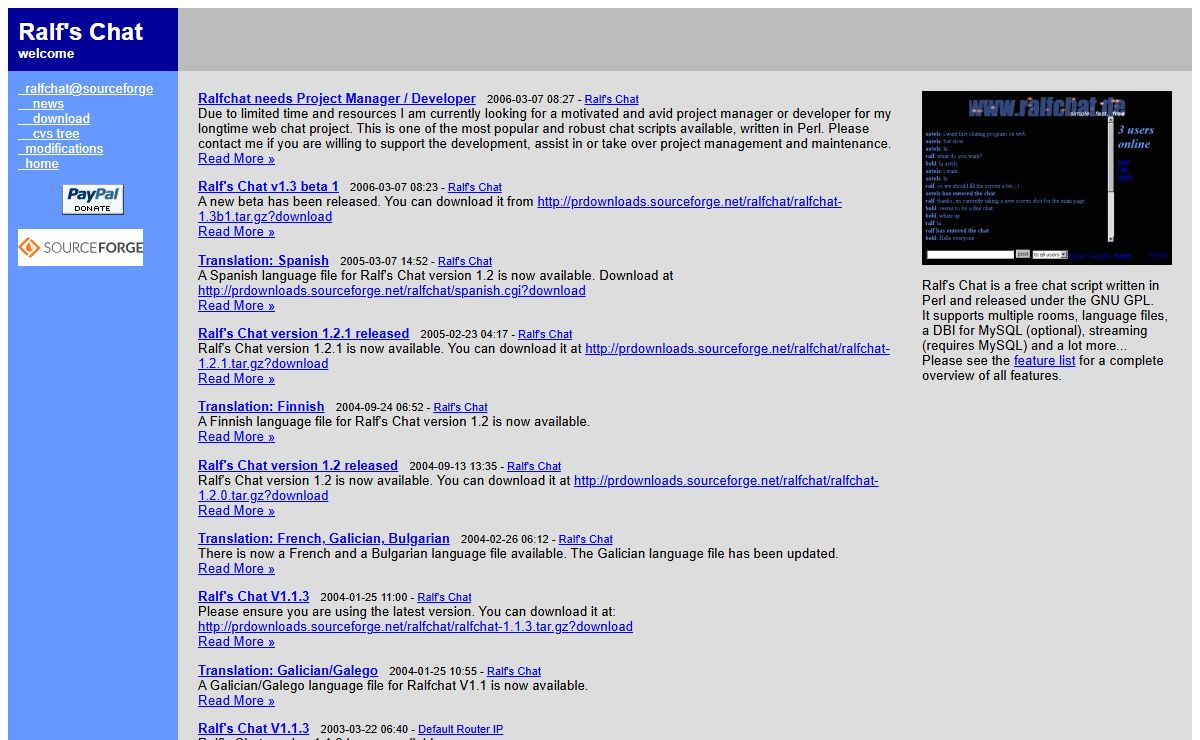The width and height of the screenshot is (1200, 740).
Task: Click Ralf's Chat author link on 2005-02-23 post
Action: click(x=545, y=334)
